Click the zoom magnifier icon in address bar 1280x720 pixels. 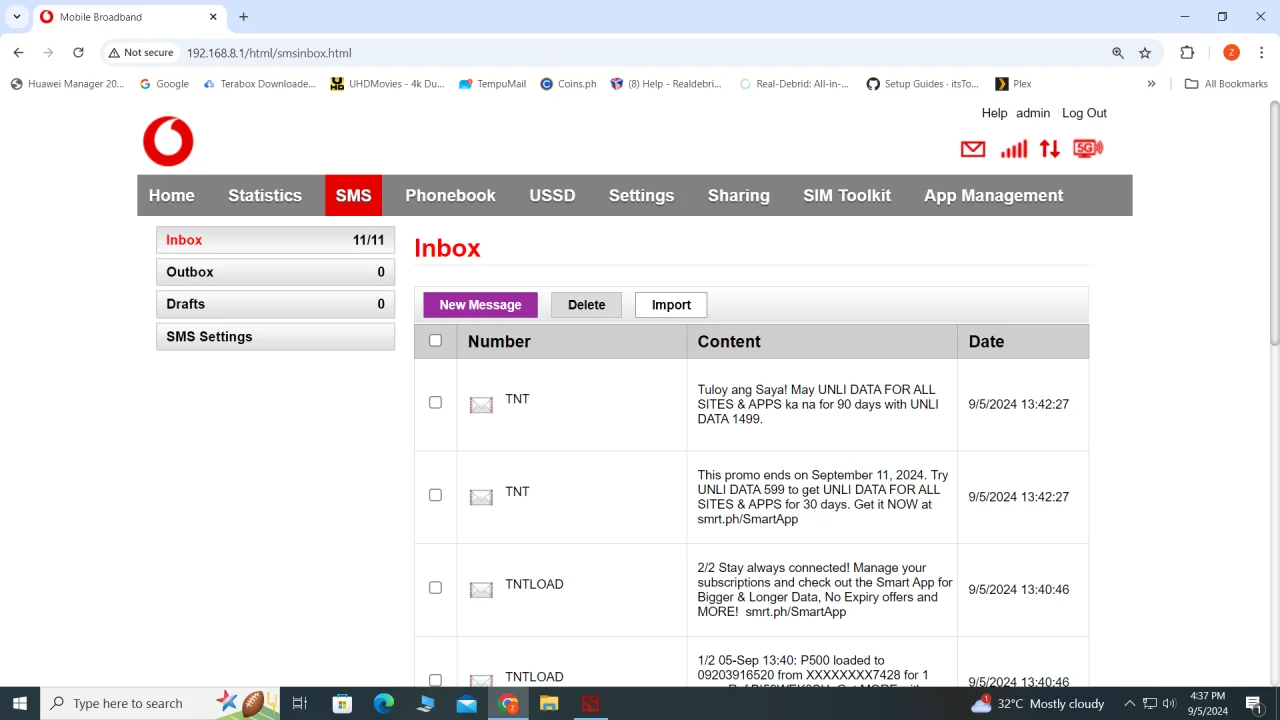coord(1118,53)
